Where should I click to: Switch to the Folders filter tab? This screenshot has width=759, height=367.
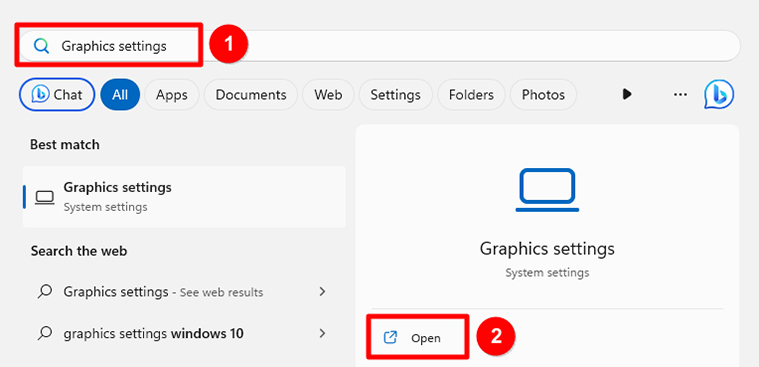tap(471, 94)
